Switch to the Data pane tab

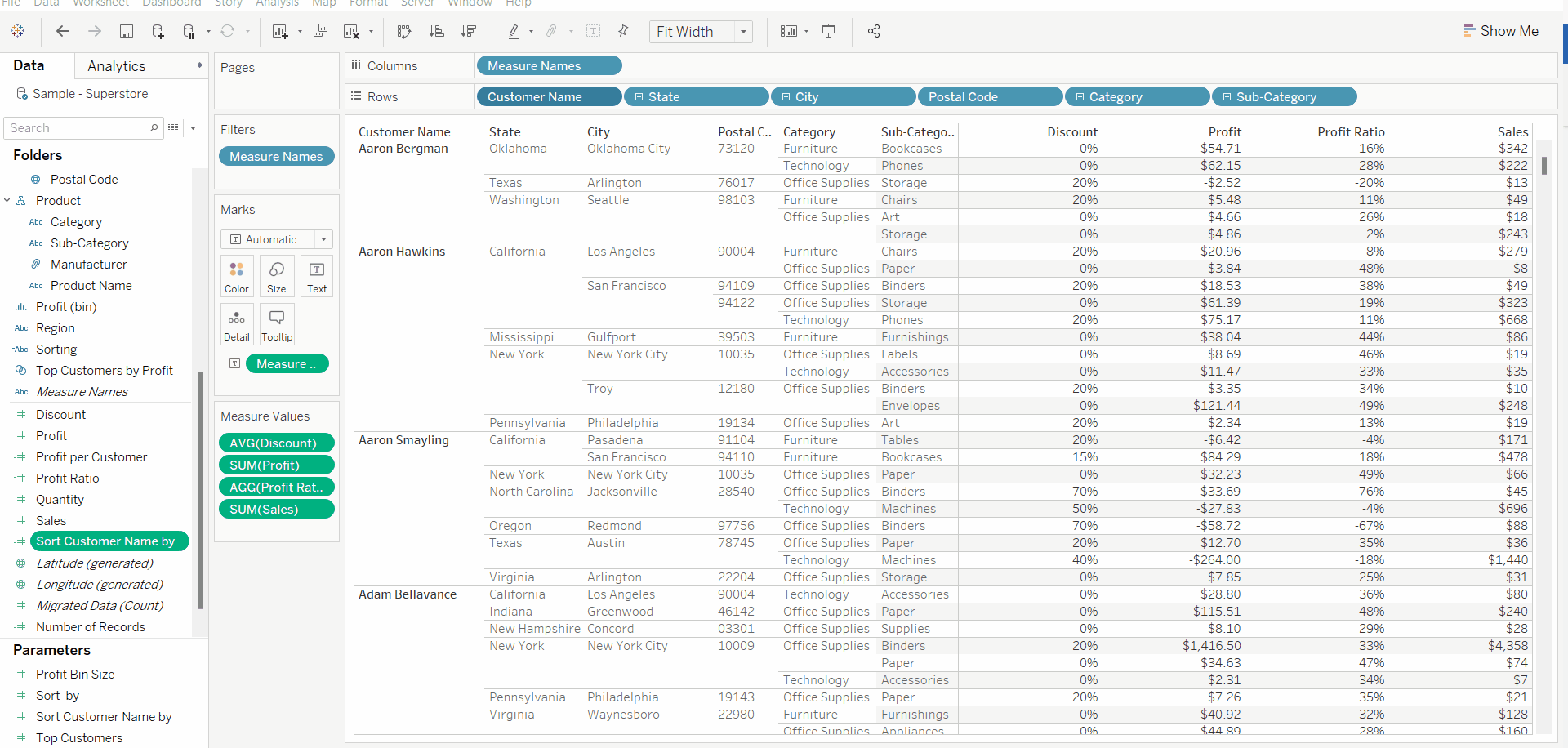[29, 65]
